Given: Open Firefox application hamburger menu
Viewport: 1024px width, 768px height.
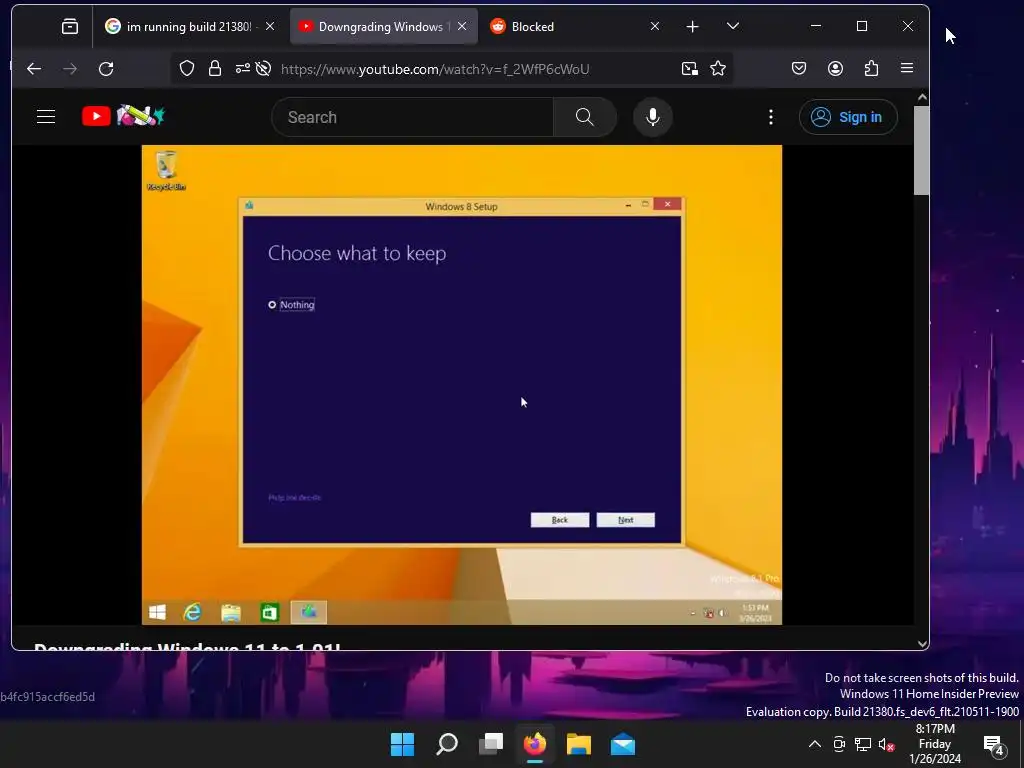Looking at the screenshot, I should pyautogui.click(x=907, y=68).
